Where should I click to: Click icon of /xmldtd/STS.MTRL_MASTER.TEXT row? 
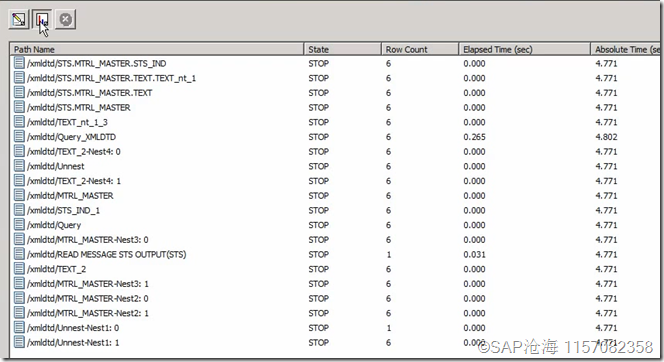point(19,92)
